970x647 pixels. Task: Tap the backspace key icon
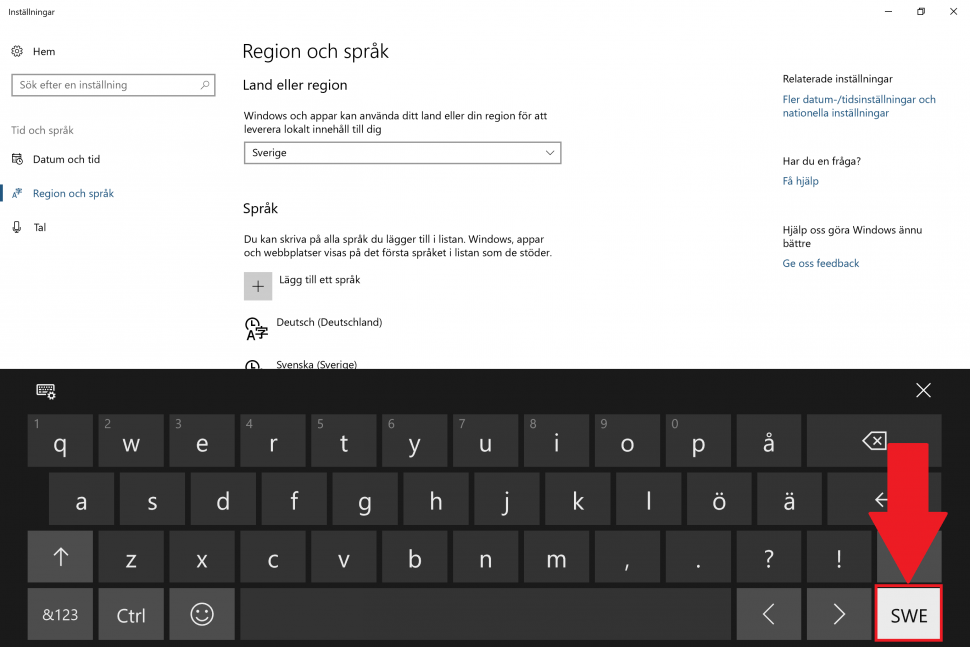pos(874,440)
